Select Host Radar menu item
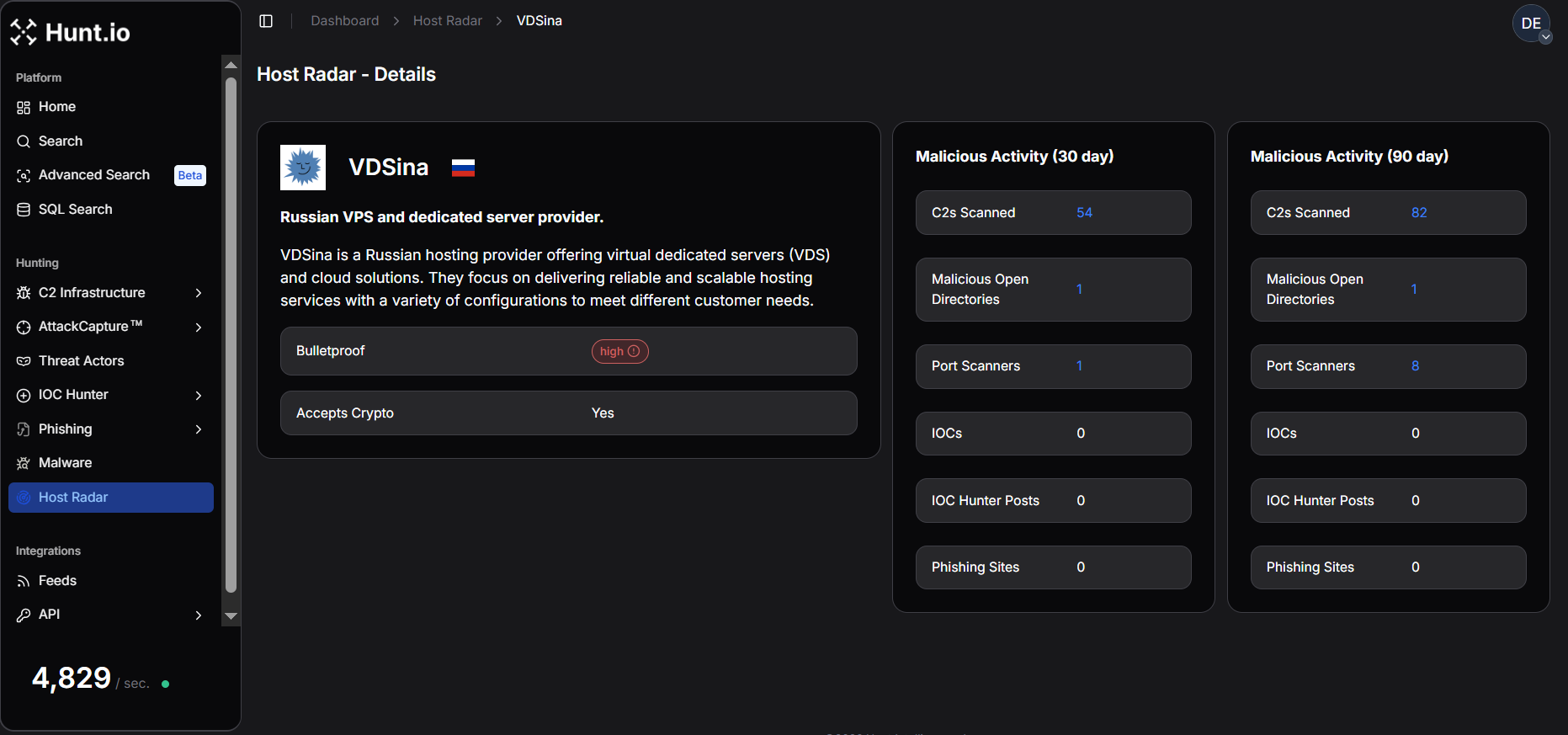The width and height of the screenshot is (1568, 735). point(110,498)
